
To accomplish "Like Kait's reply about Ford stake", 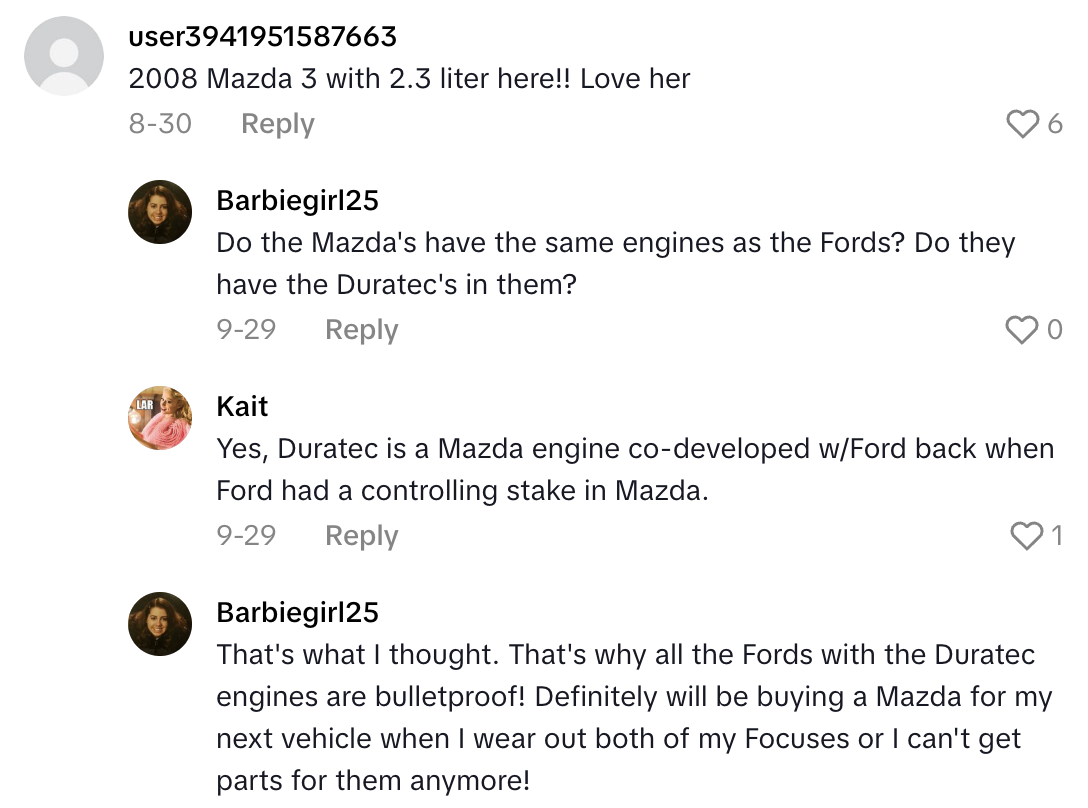I will tap(1027, 536).
